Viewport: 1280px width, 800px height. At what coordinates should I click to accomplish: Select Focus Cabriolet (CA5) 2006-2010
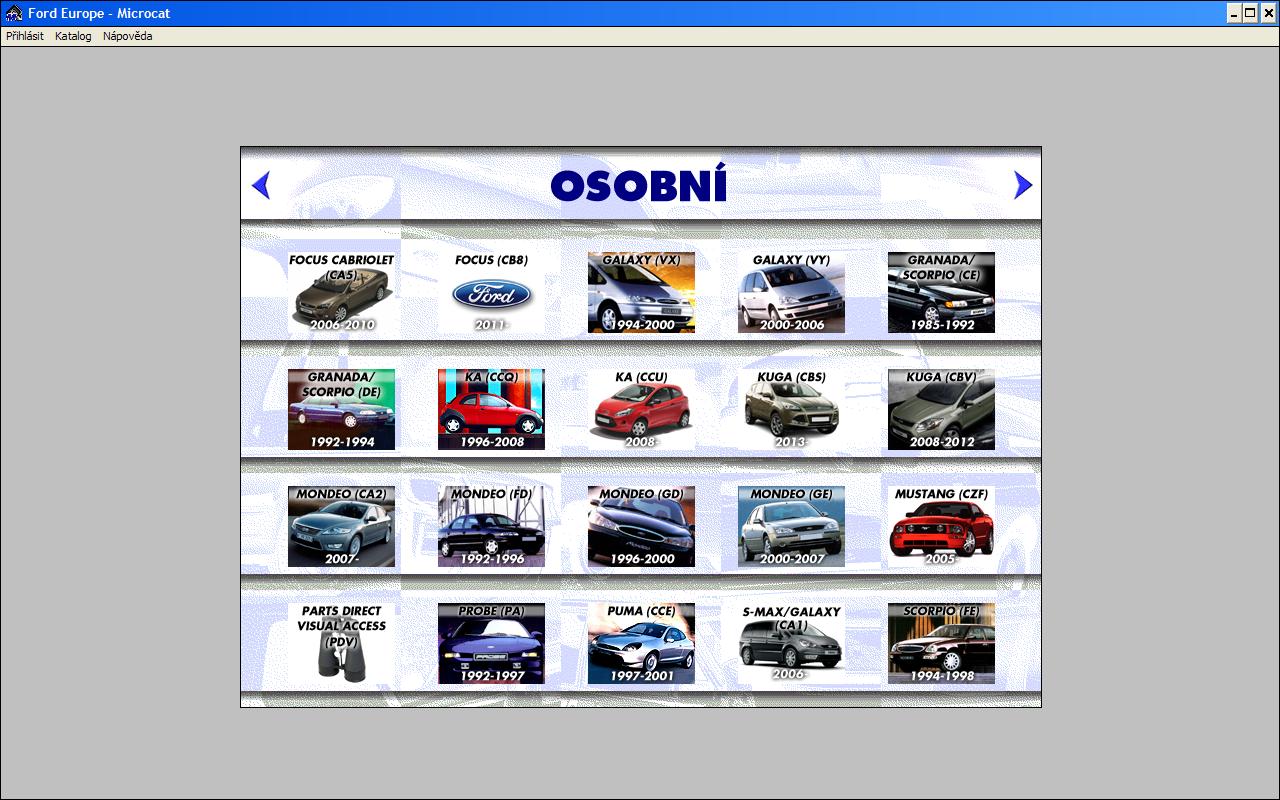click(x=341, y=292)
